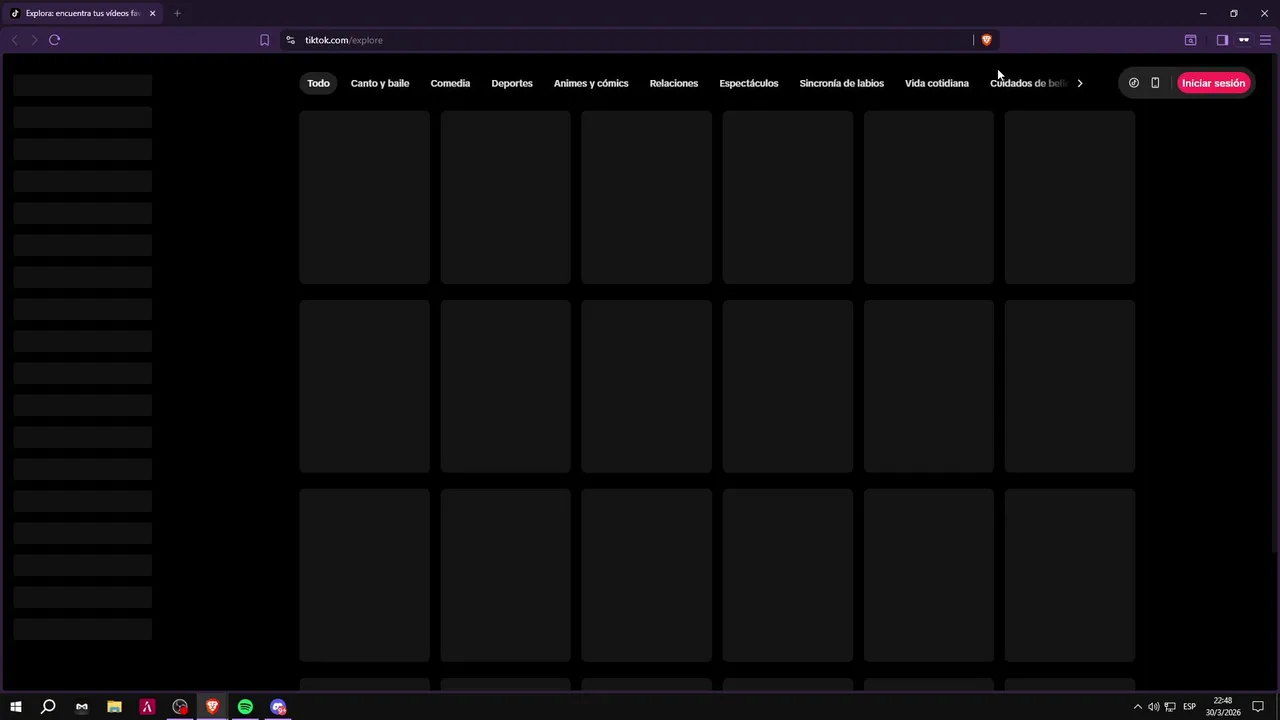
Task: Go back using the back arrow
Action: point(14,40)
